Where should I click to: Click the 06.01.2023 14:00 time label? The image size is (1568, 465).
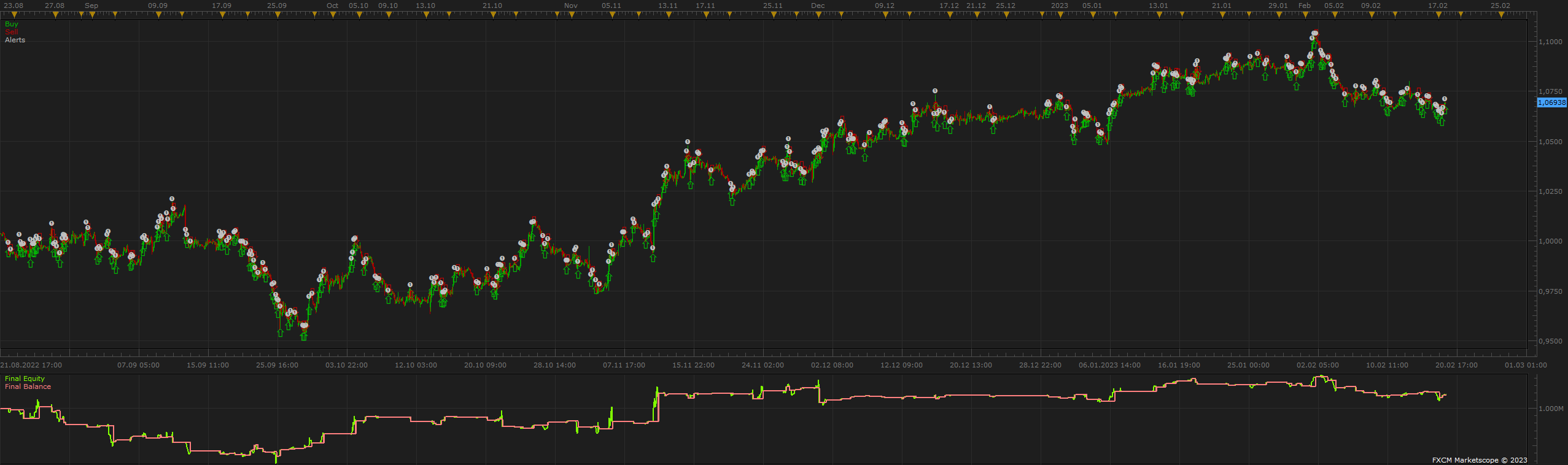1109,365
